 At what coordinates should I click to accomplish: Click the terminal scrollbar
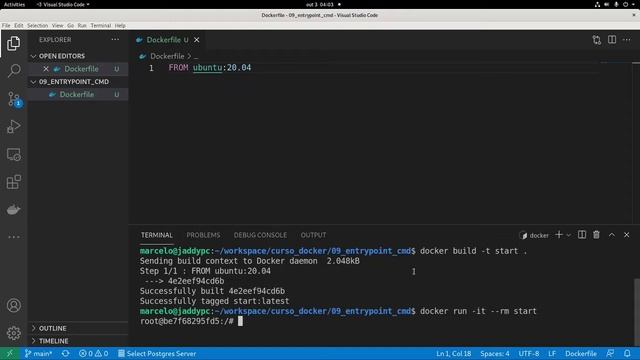[637, 312]
